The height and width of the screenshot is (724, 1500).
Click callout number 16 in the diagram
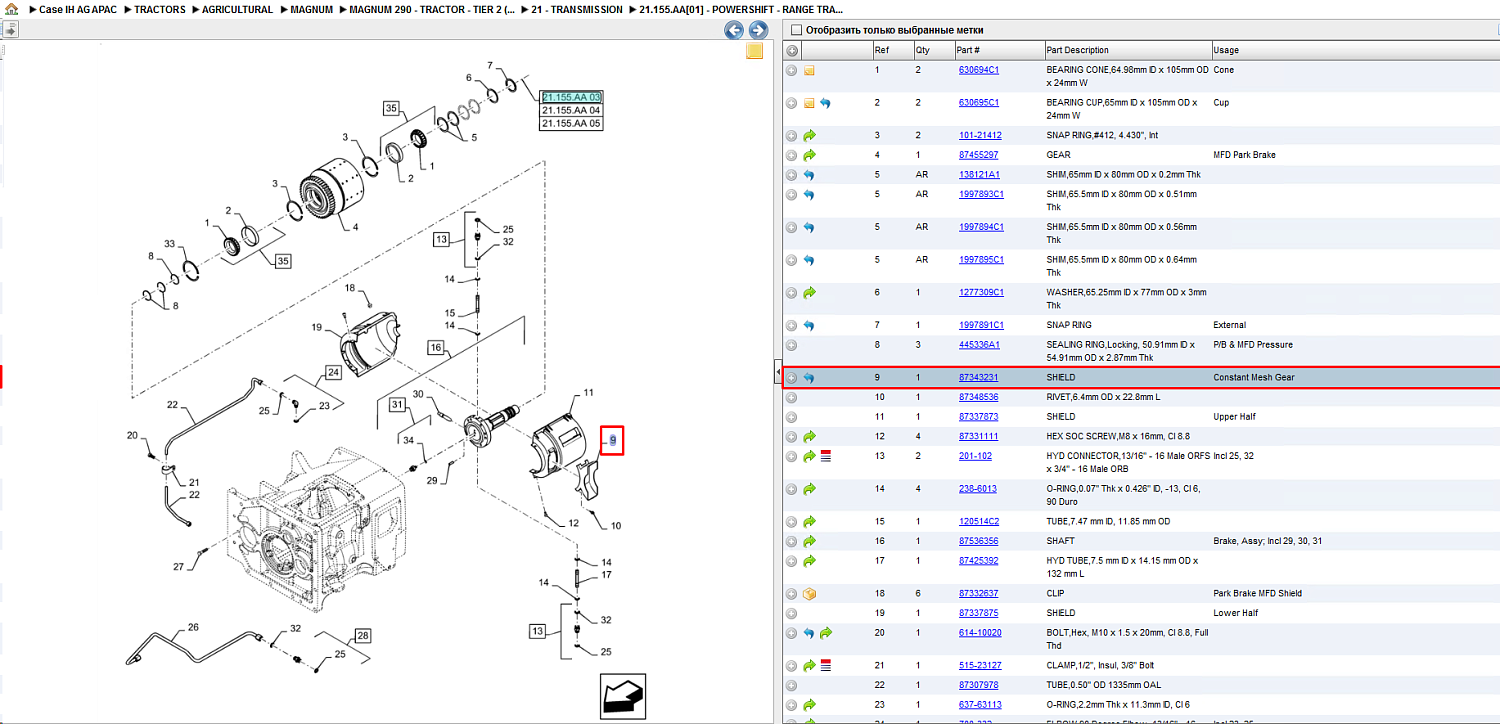point(436,347)
